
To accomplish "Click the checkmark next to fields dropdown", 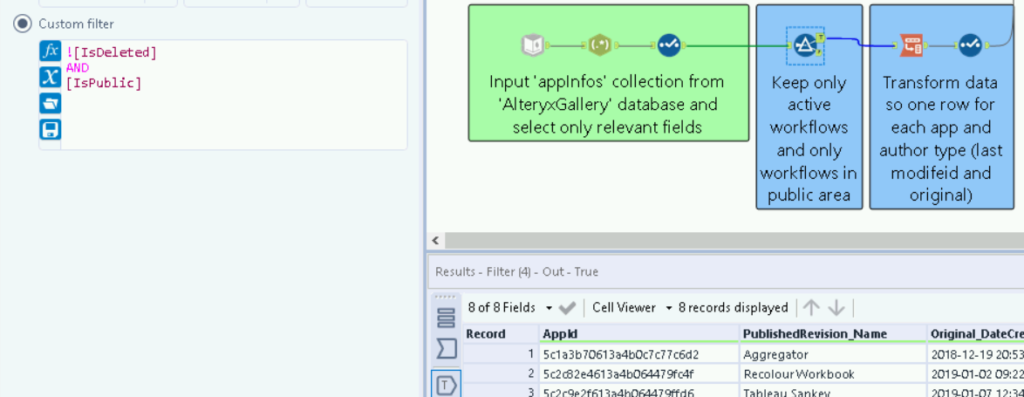I will pyautogui.click(x=567, y=308).
